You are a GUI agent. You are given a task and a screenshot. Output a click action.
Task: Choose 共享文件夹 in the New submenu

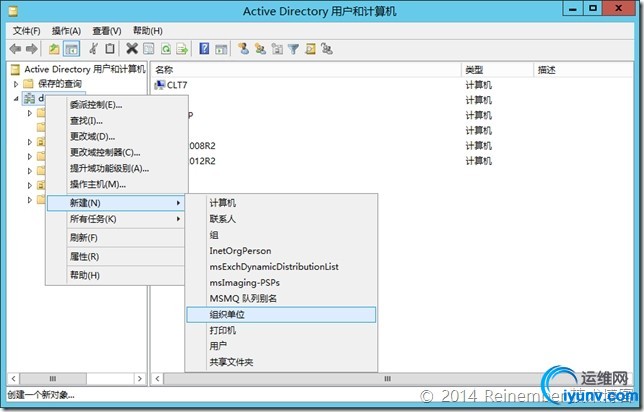tap(281, 362)
